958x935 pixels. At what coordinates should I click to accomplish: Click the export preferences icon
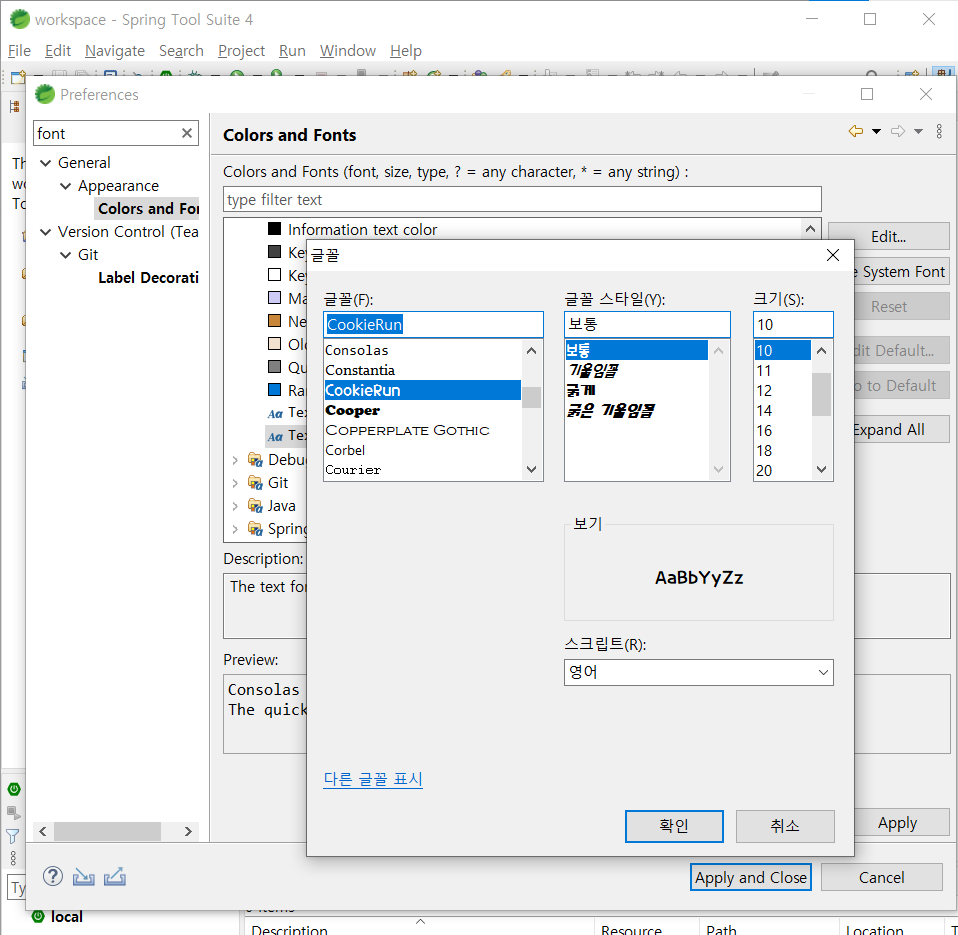(115, 877)
